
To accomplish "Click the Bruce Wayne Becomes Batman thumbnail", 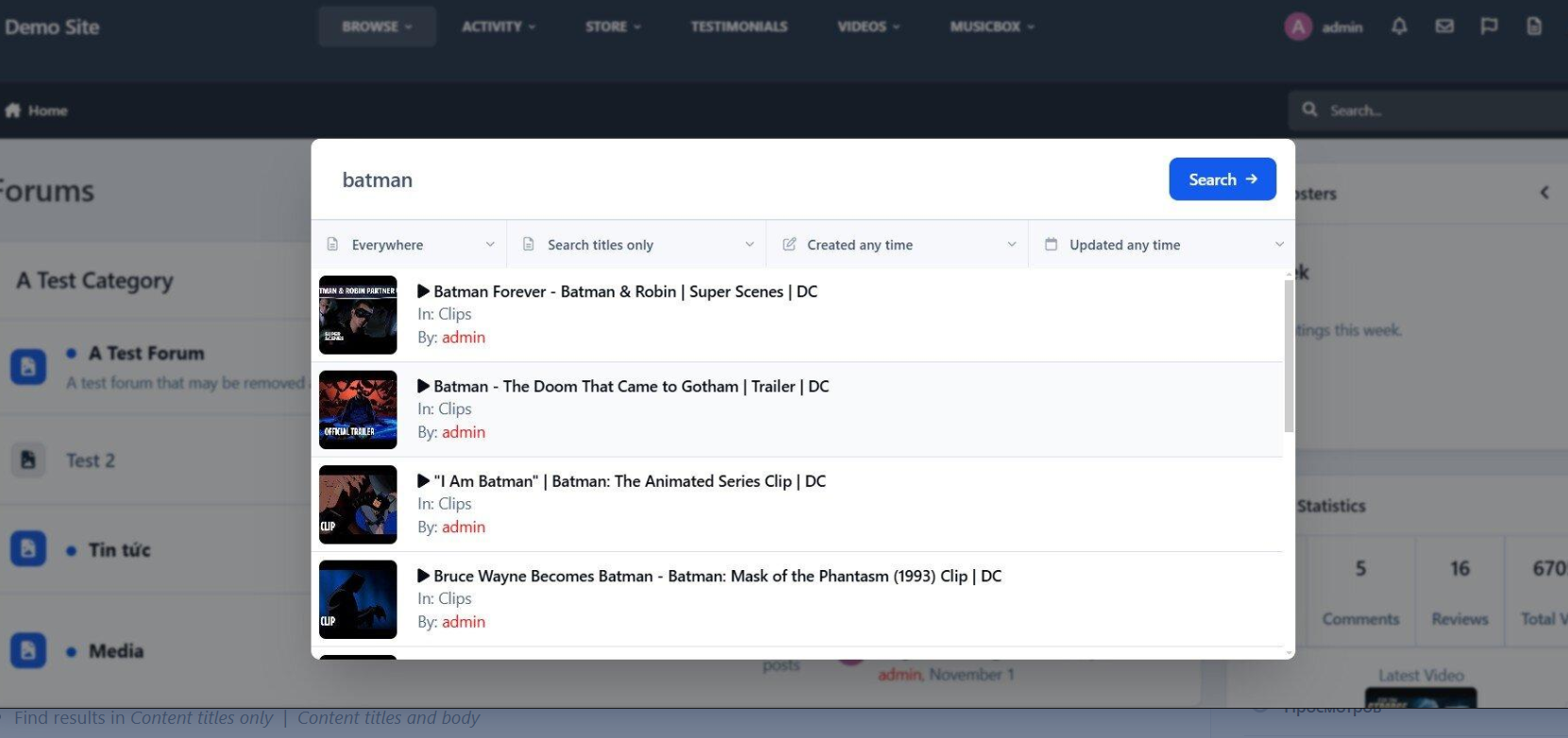I will (x=358, y=599).
